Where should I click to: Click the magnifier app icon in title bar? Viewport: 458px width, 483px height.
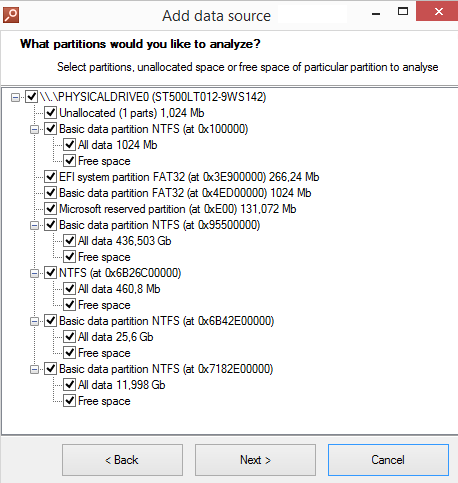11,15
